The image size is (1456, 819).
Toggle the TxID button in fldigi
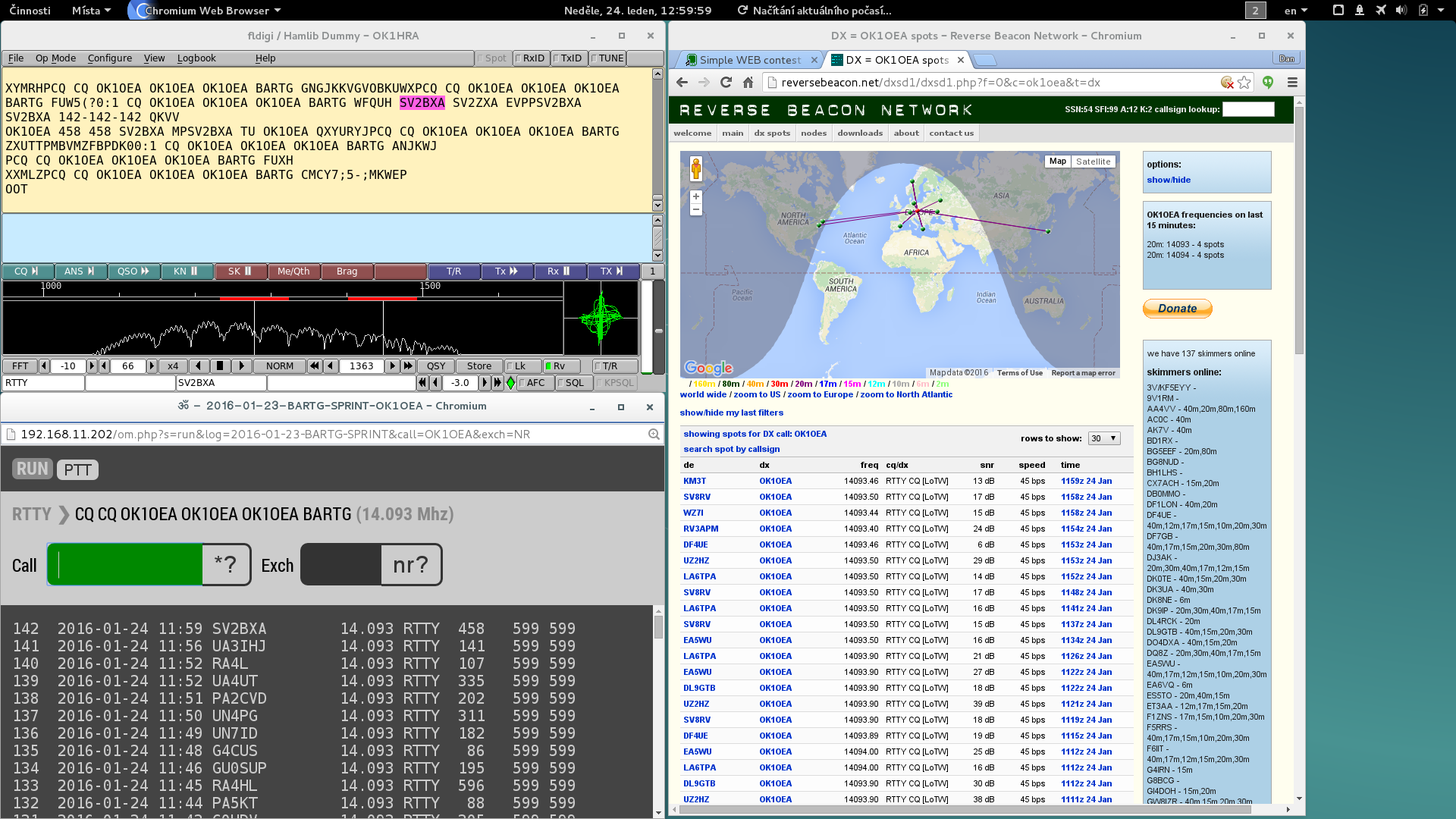(570, 58)
